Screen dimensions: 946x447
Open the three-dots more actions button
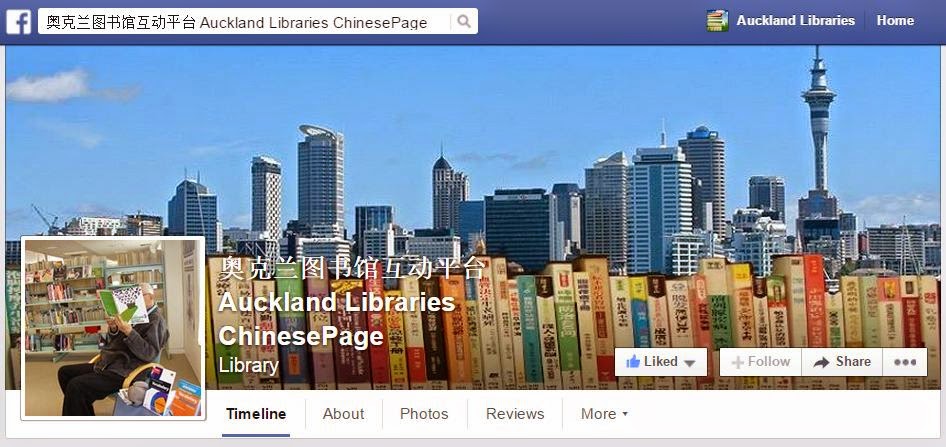[905, 362]
